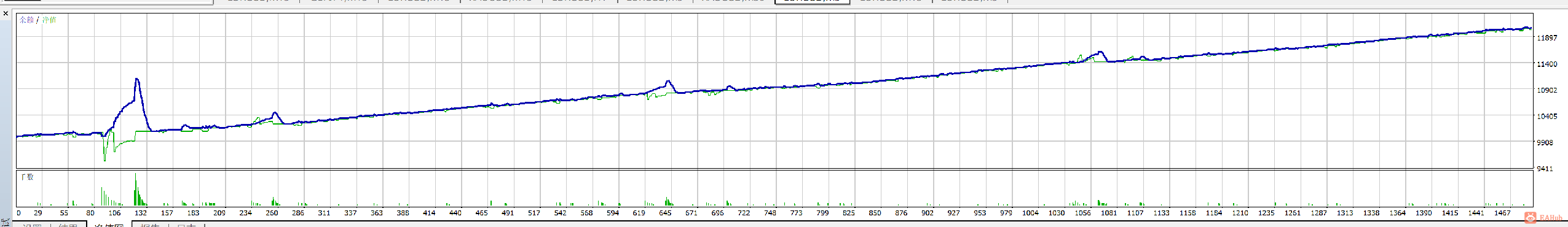Click the 11897 value on the Y-axis
The height and width of the screenshot is (227, 1568).
click(x=1547, y=38)
